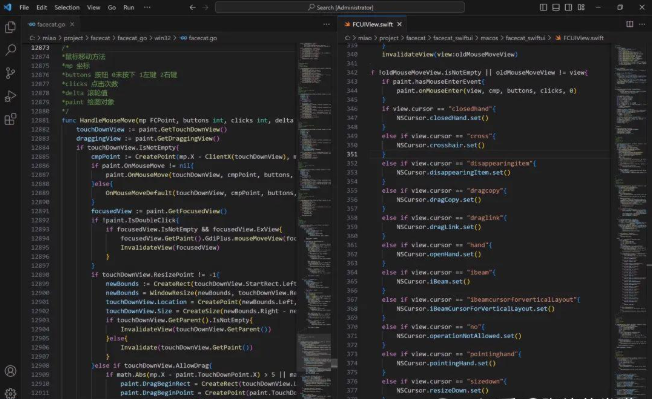Click the right editor minimap

pyautogui.click(x=630, y=220)
